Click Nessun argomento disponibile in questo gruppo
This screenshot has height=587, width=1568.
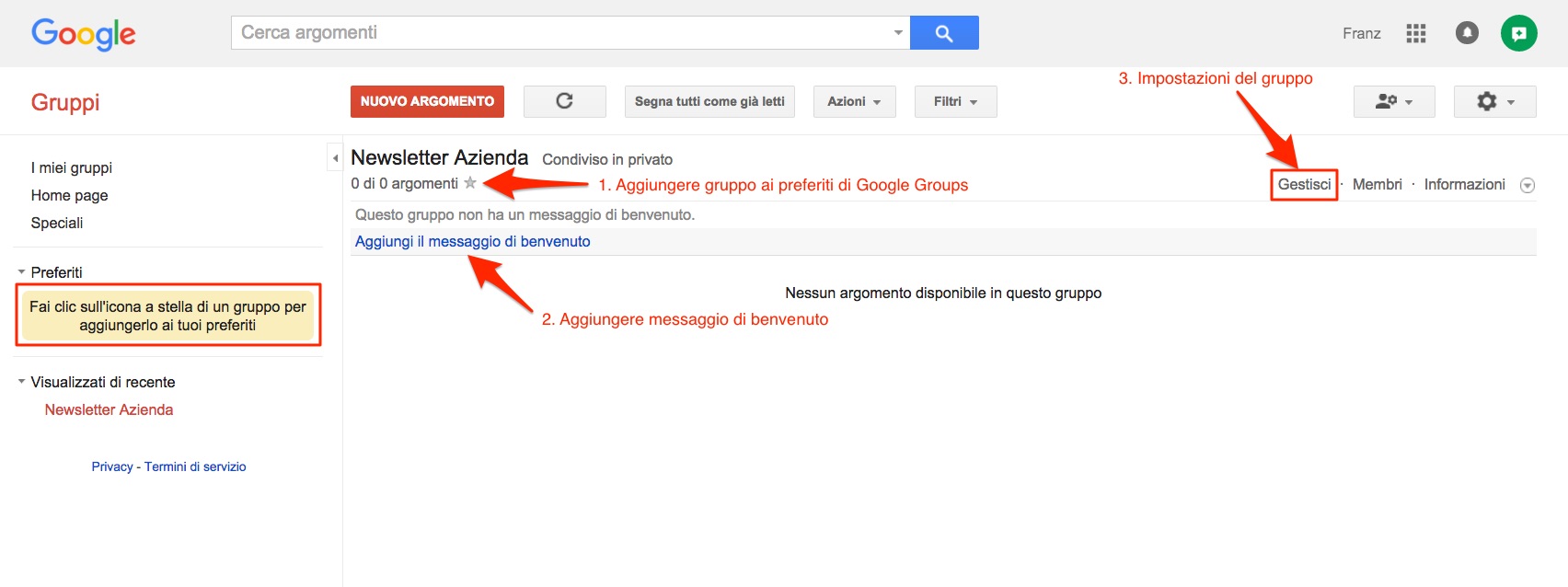tap(943, 293)
